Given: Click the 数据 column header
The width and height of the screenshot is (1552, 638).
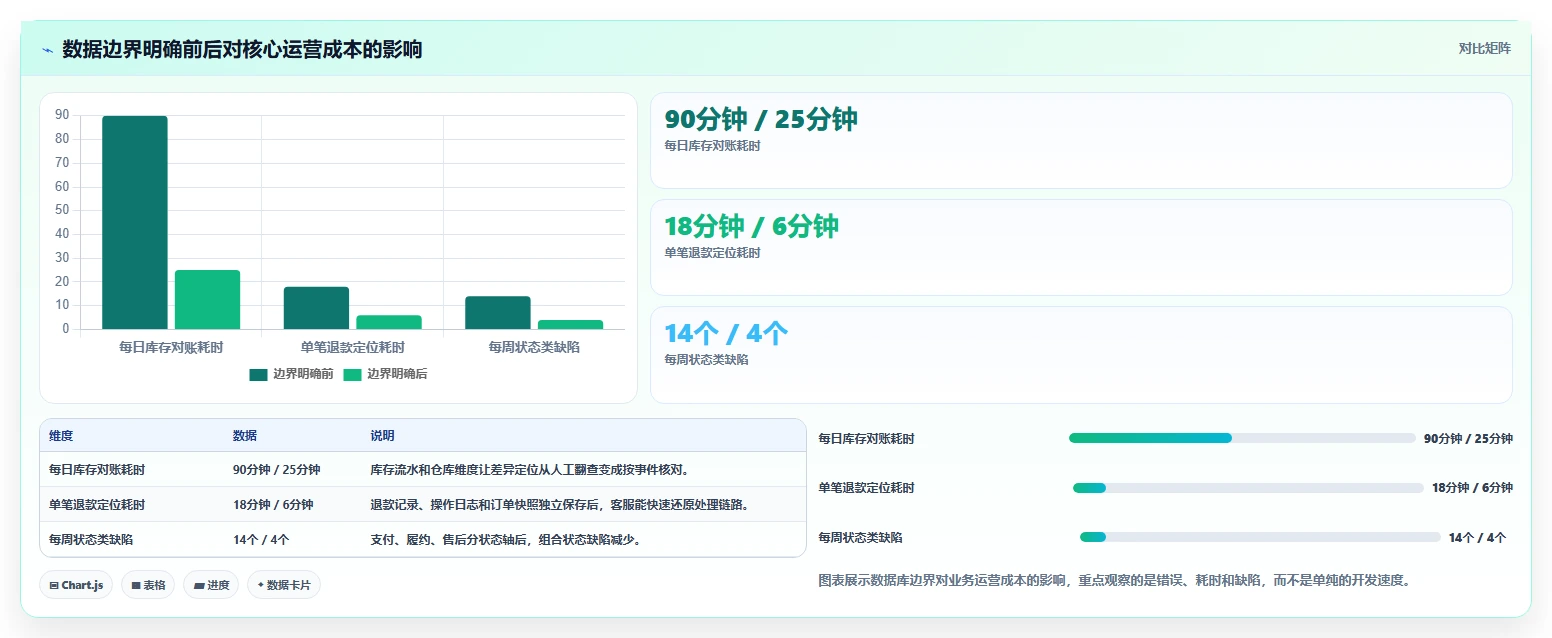Looking at the screenshot, I should [x=245, y=436].
